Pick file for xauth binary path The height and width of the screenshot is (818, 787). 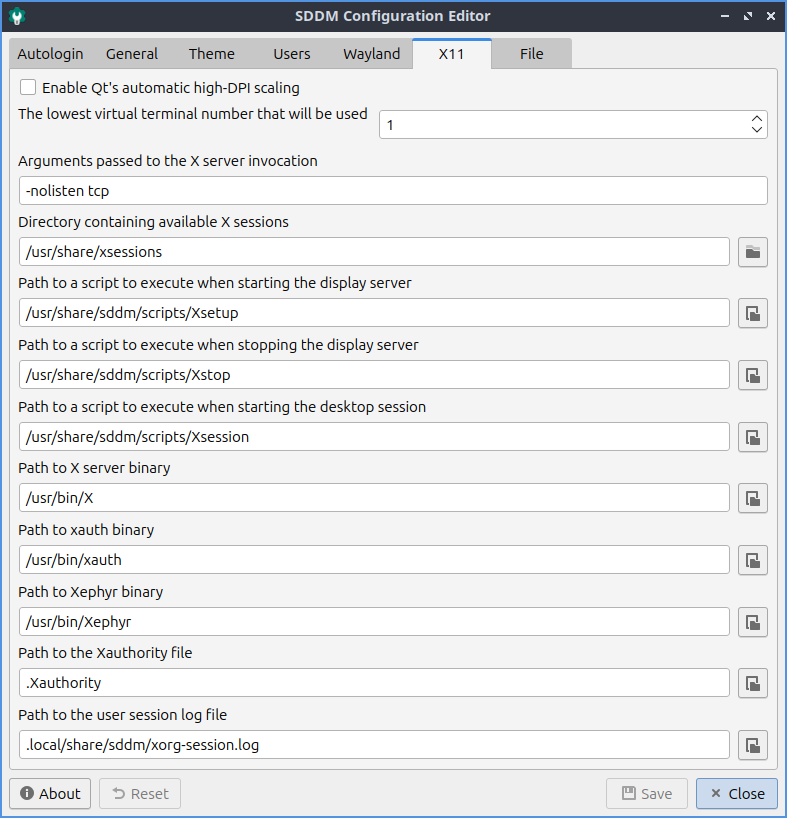point(752,561)
